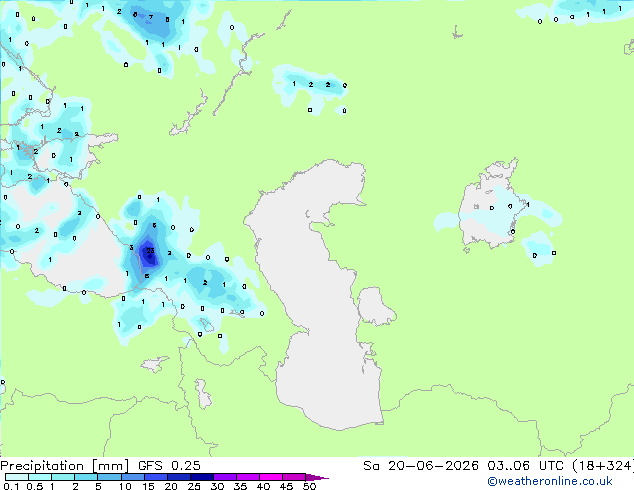Click the above-50 arrow tip of legend

317,477
